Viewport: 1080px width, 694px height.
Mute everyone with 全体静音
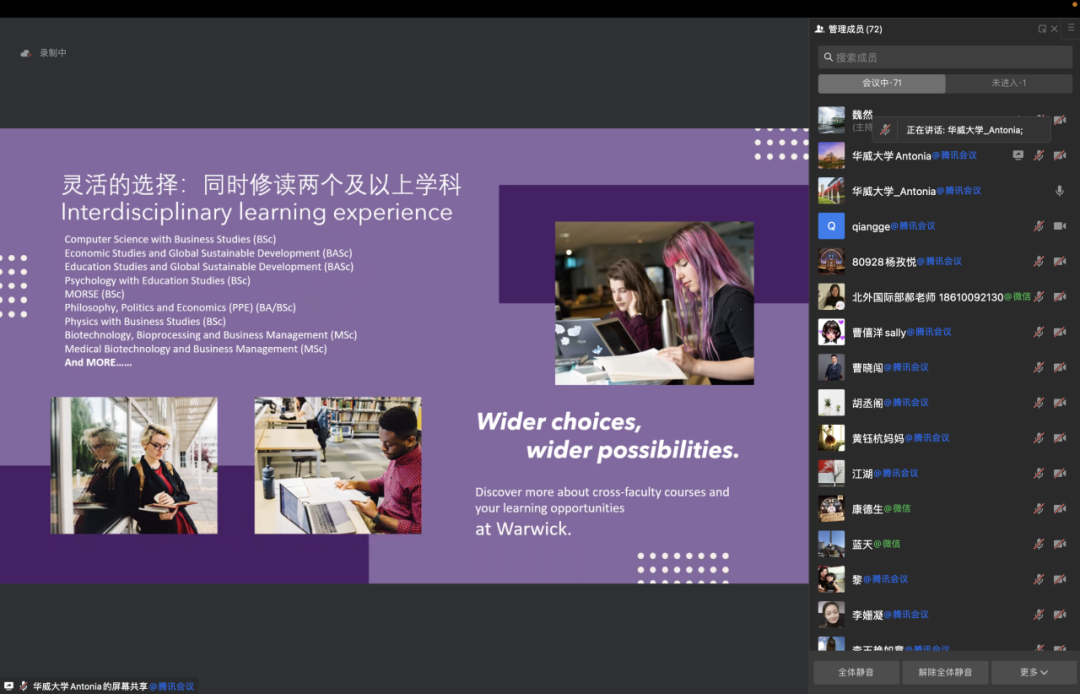tap(856, 672)
